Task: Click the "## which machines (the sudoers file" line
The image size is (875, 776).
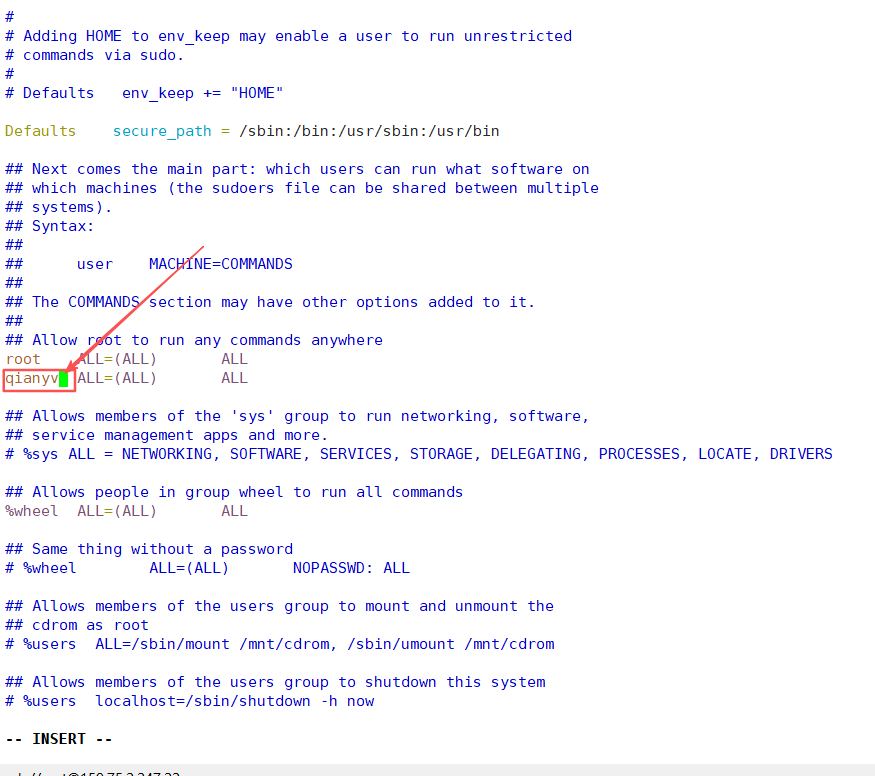Action: point(302,188)
